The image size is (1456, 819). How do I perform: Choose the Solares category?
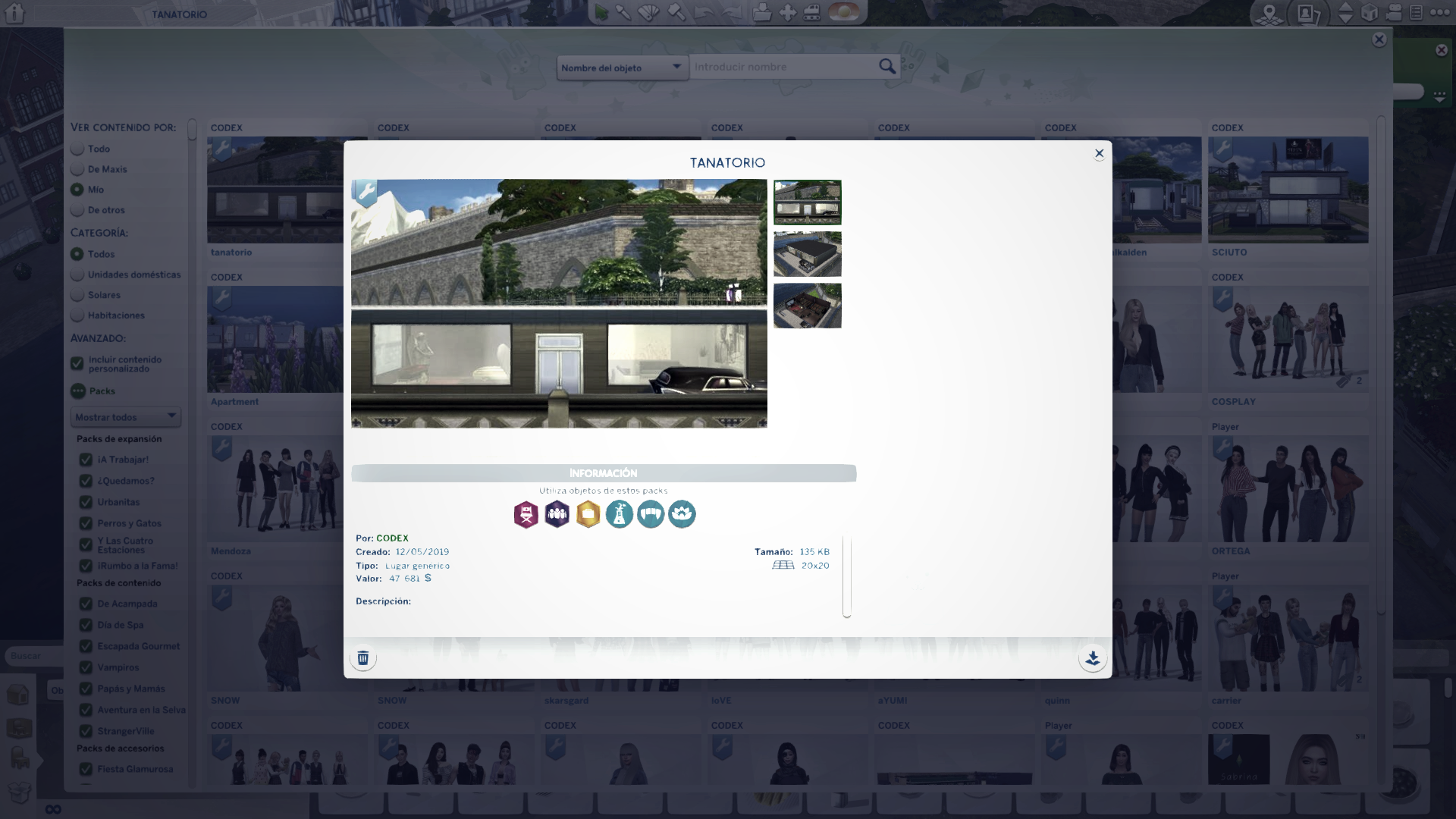pyautogui.click(x=77, y=295)
